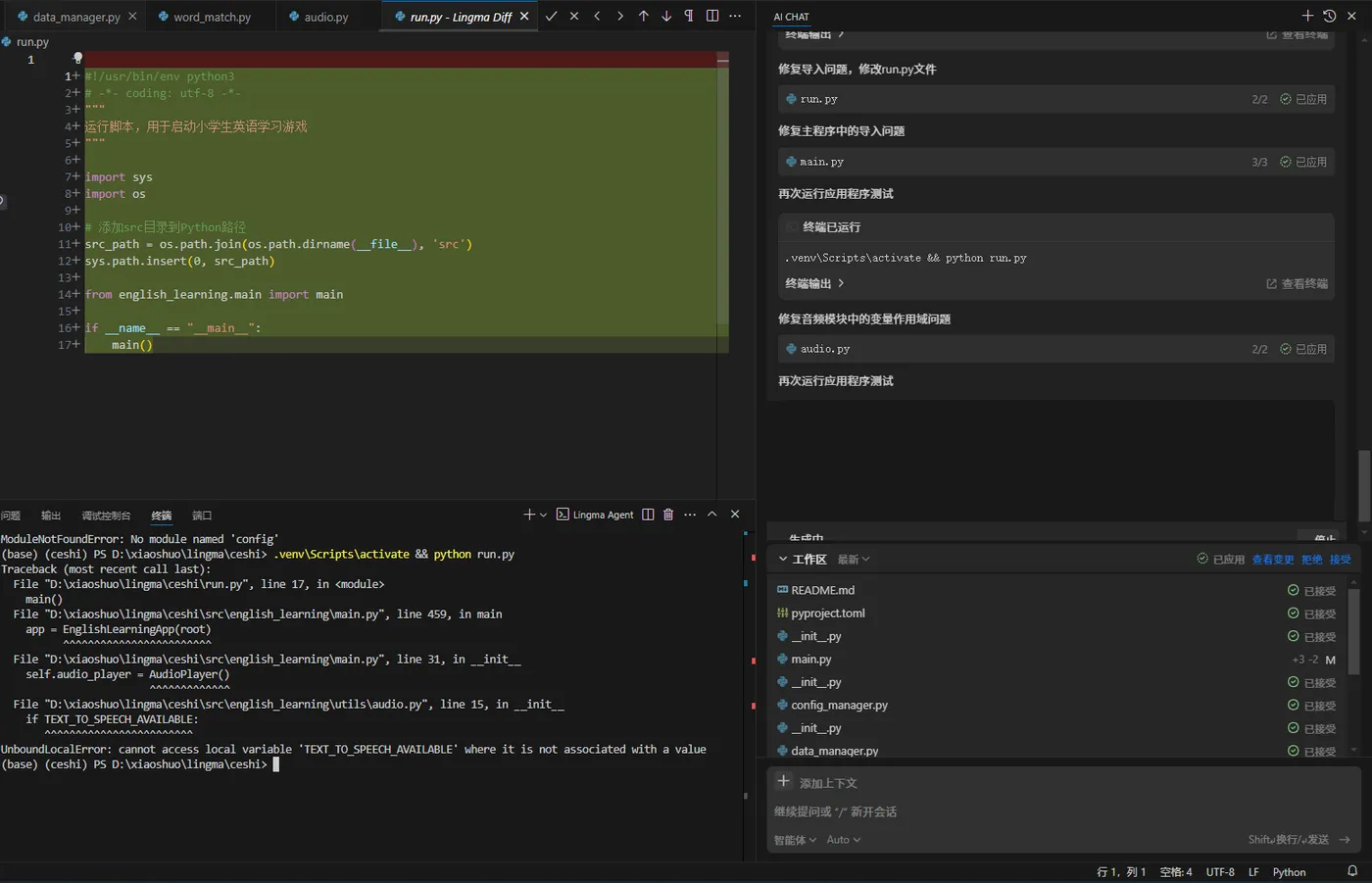Focus the chat prompt input field
Screen dimensions: 1372x883
click(1063, 811)
